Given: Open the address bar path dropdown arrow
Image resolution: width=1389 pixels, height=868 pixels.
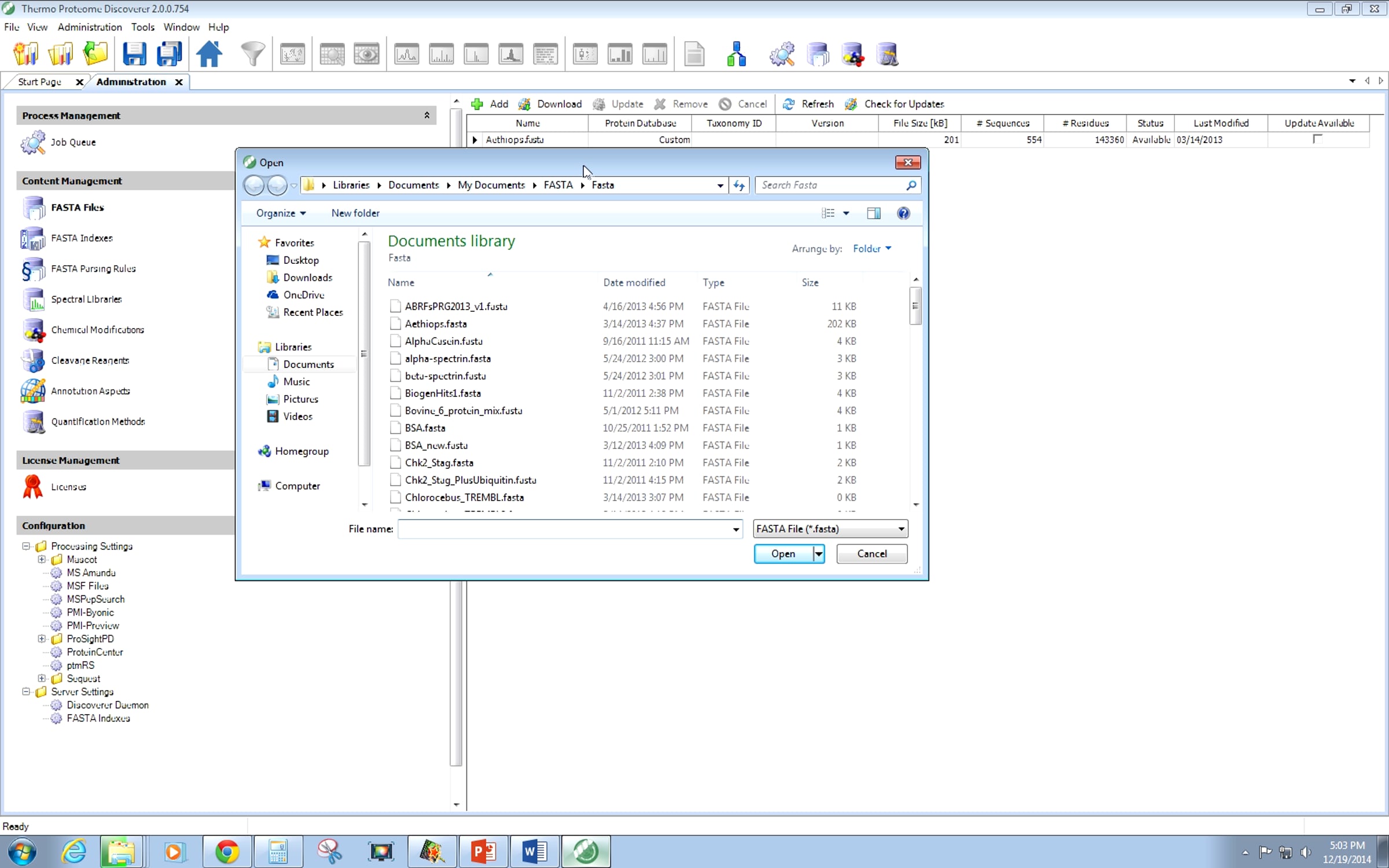Looking at the screenshot, I should pyautogui.click(x=720, y=185).
